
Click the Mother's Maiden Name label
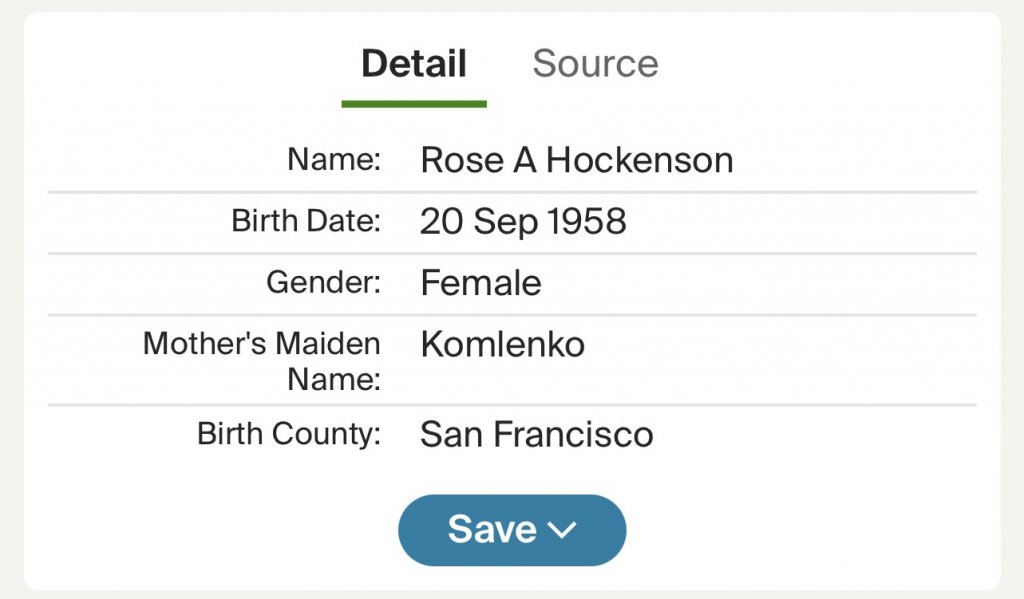(x=262, y=360)
